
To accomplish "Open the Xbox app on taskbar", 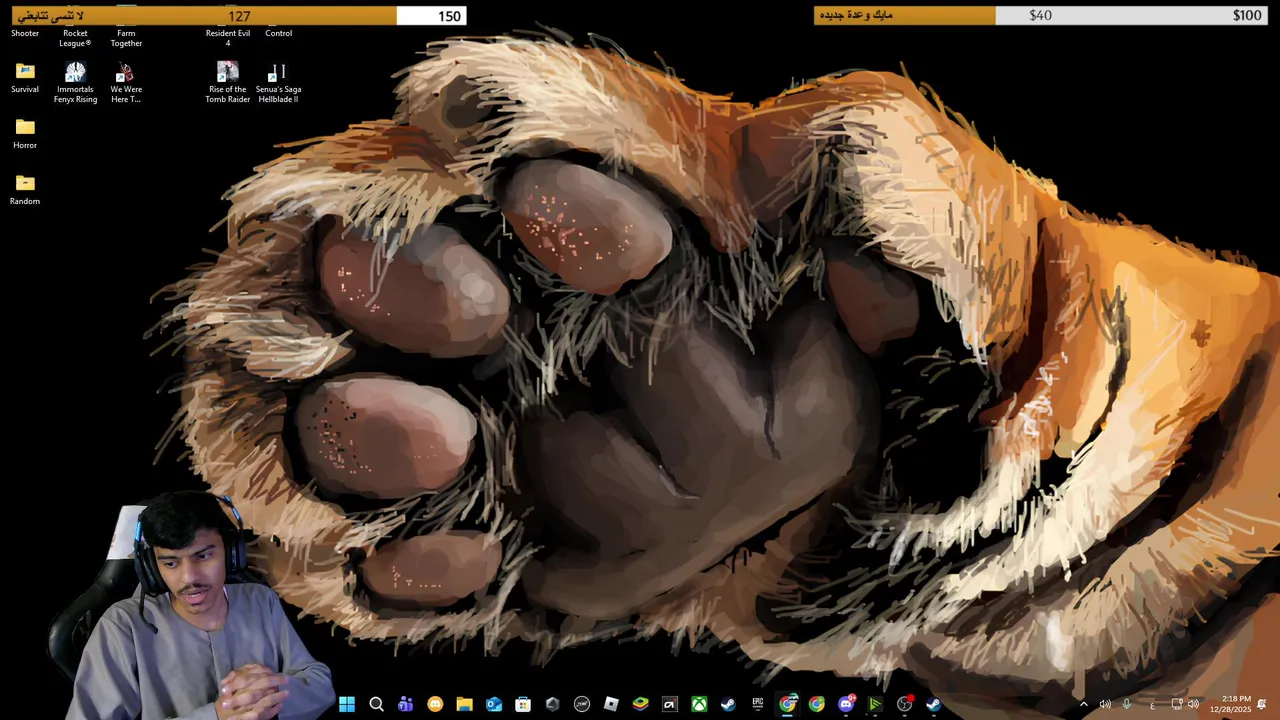I will point(699,704).
